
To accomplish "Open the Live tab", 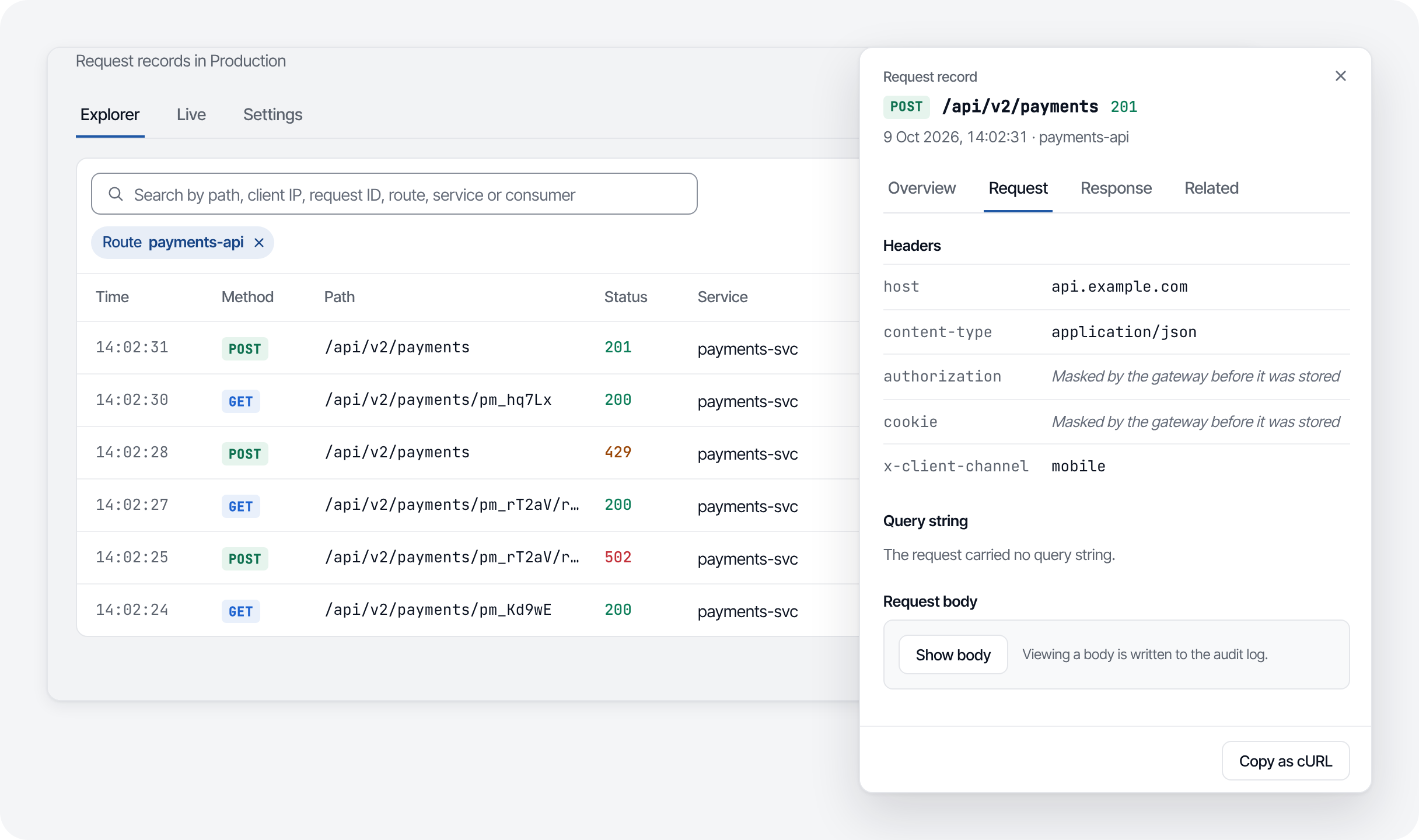I will (191, 114).
